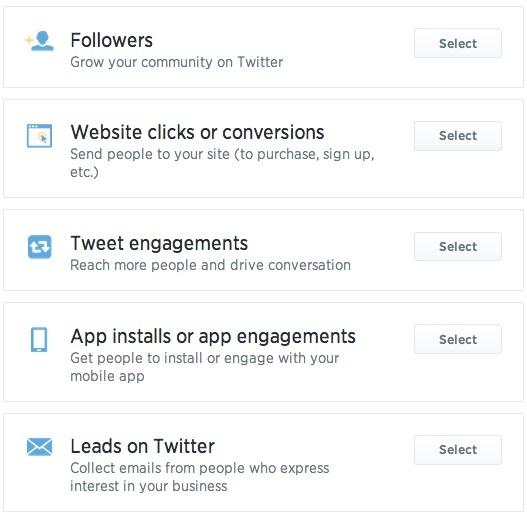Click 'Send people to your site' description text
Image resolution: width=527 pixels, height=516 pixels.
click(222, 163)
